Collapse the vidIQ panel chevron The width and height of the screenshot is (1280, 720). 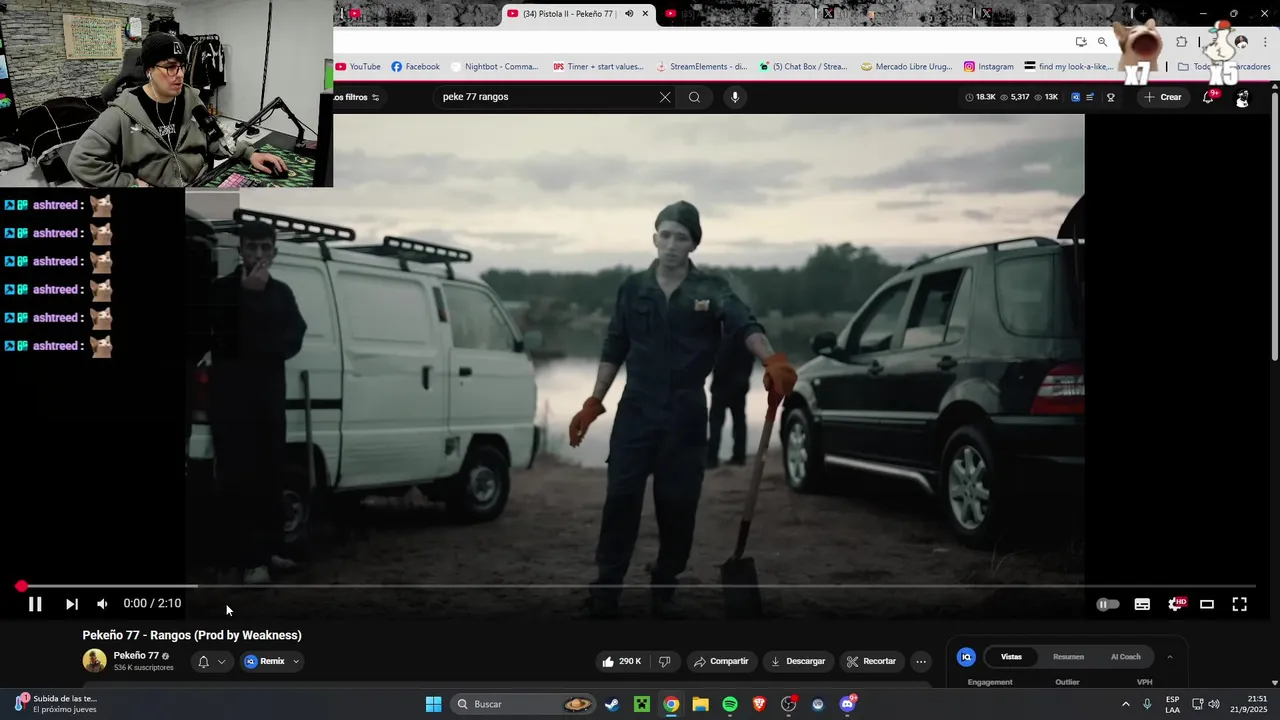pos(1169,657)
